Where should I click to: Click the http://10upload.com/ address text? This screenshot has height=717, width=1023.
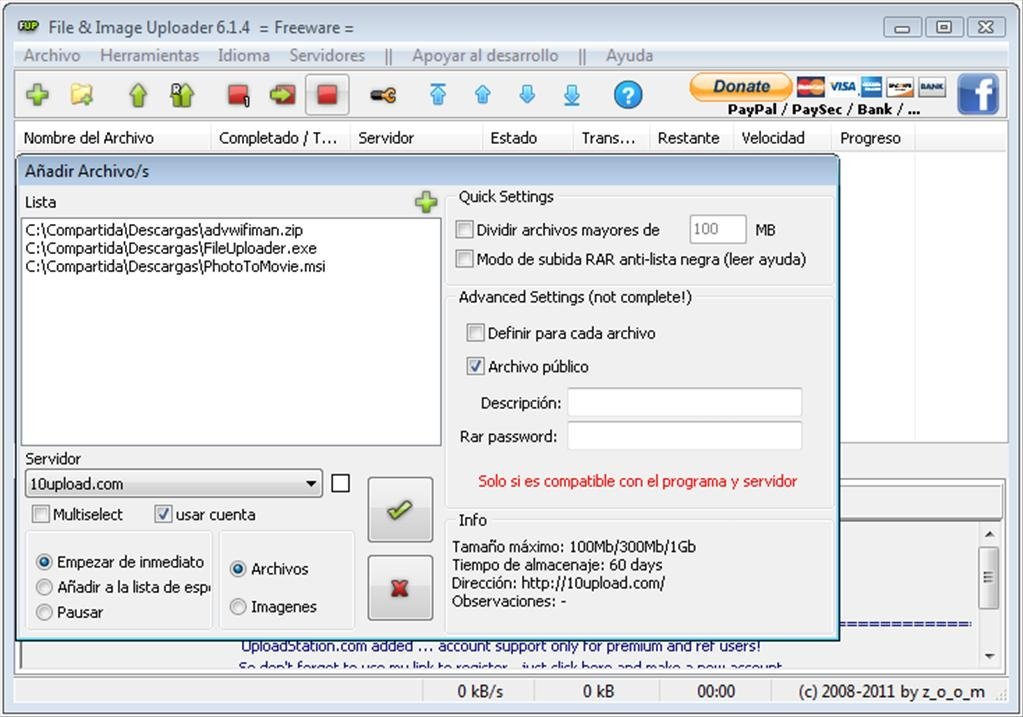point(593,583)
